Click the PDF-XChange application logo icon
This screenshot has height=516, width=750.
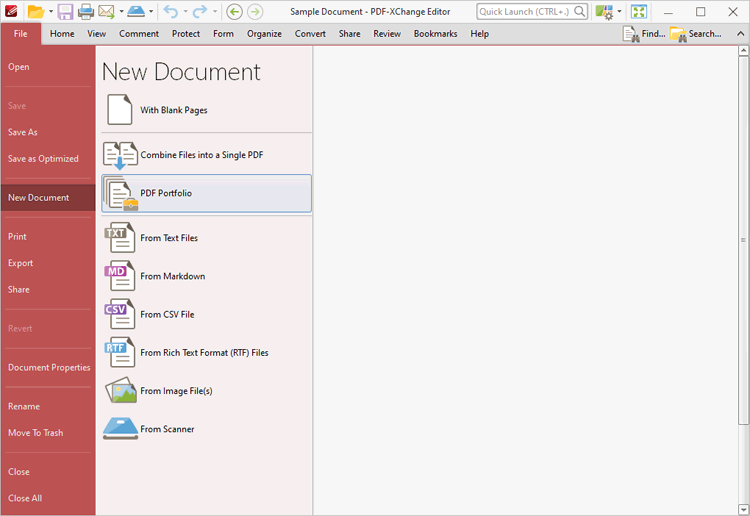(11, 11)
